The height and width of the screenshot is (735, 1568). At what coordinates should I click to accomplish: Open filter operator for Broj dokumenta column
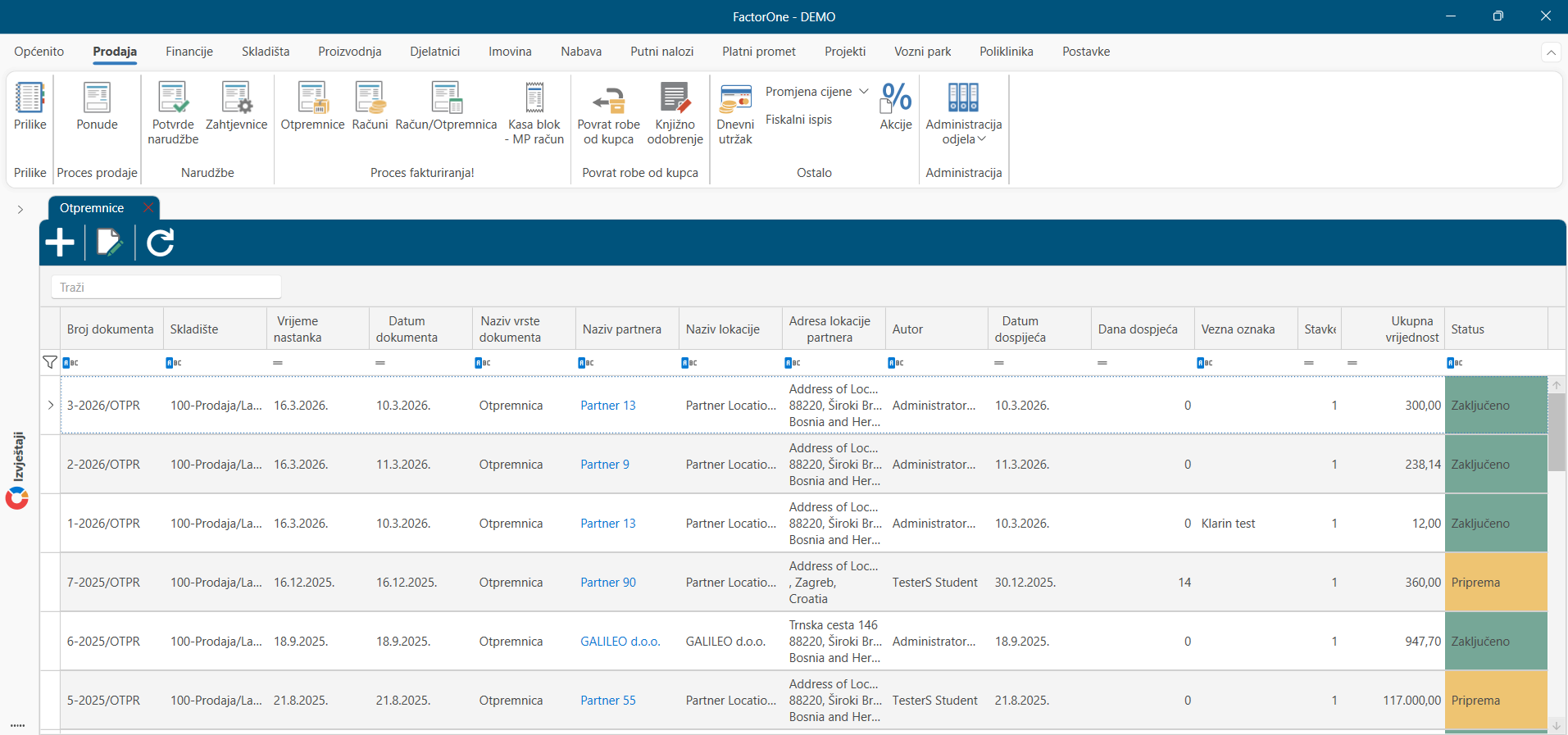pyautogui.click(x=70, y=362)
